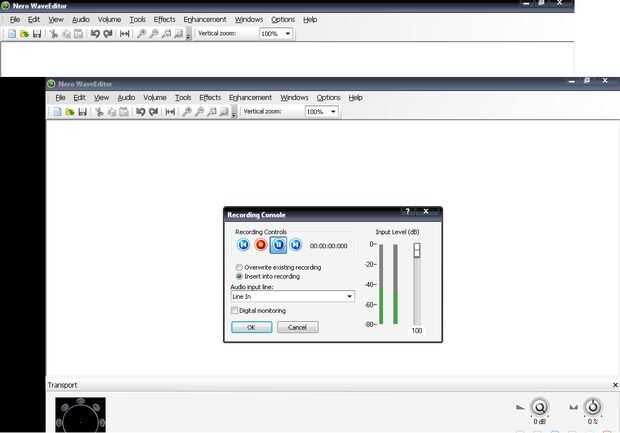Open Enhancement menu in back WaveEditor window

click(205, 19)
